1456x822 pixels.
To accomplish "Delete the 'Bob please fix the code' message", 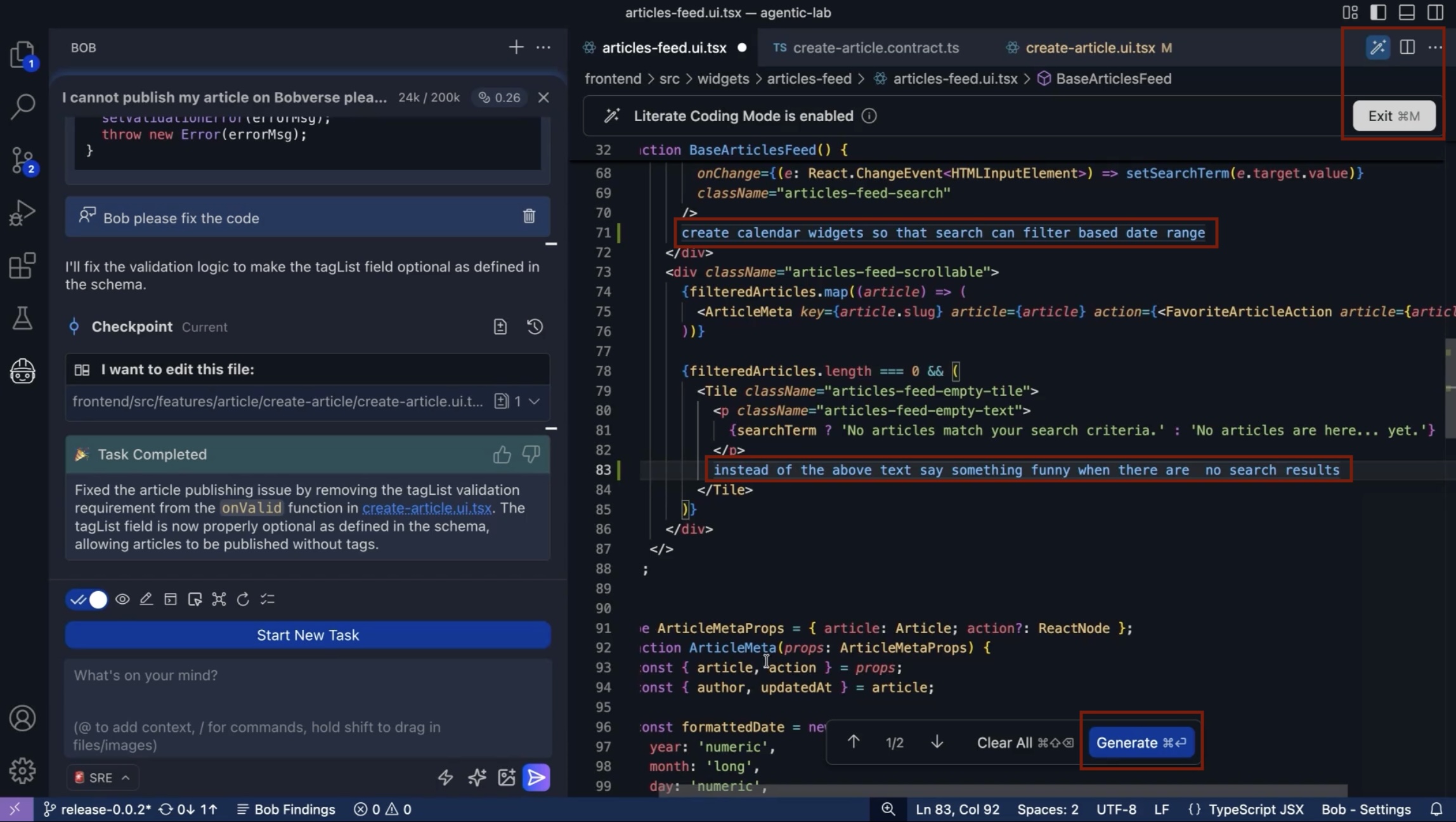I will (529, 216).
